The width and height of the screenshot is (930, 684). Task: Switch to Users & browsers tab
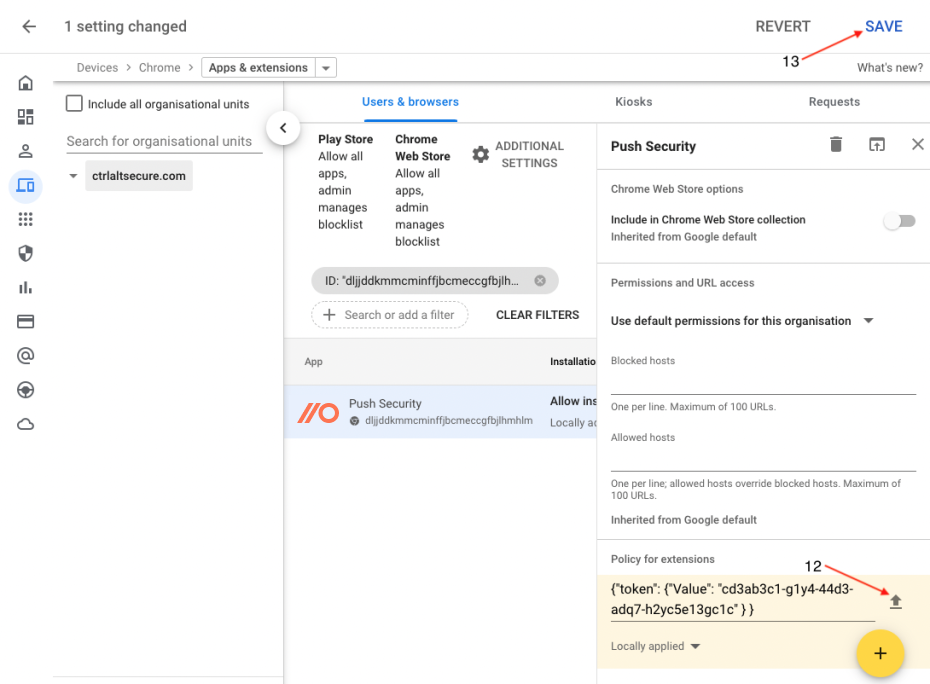pos(410,102)
